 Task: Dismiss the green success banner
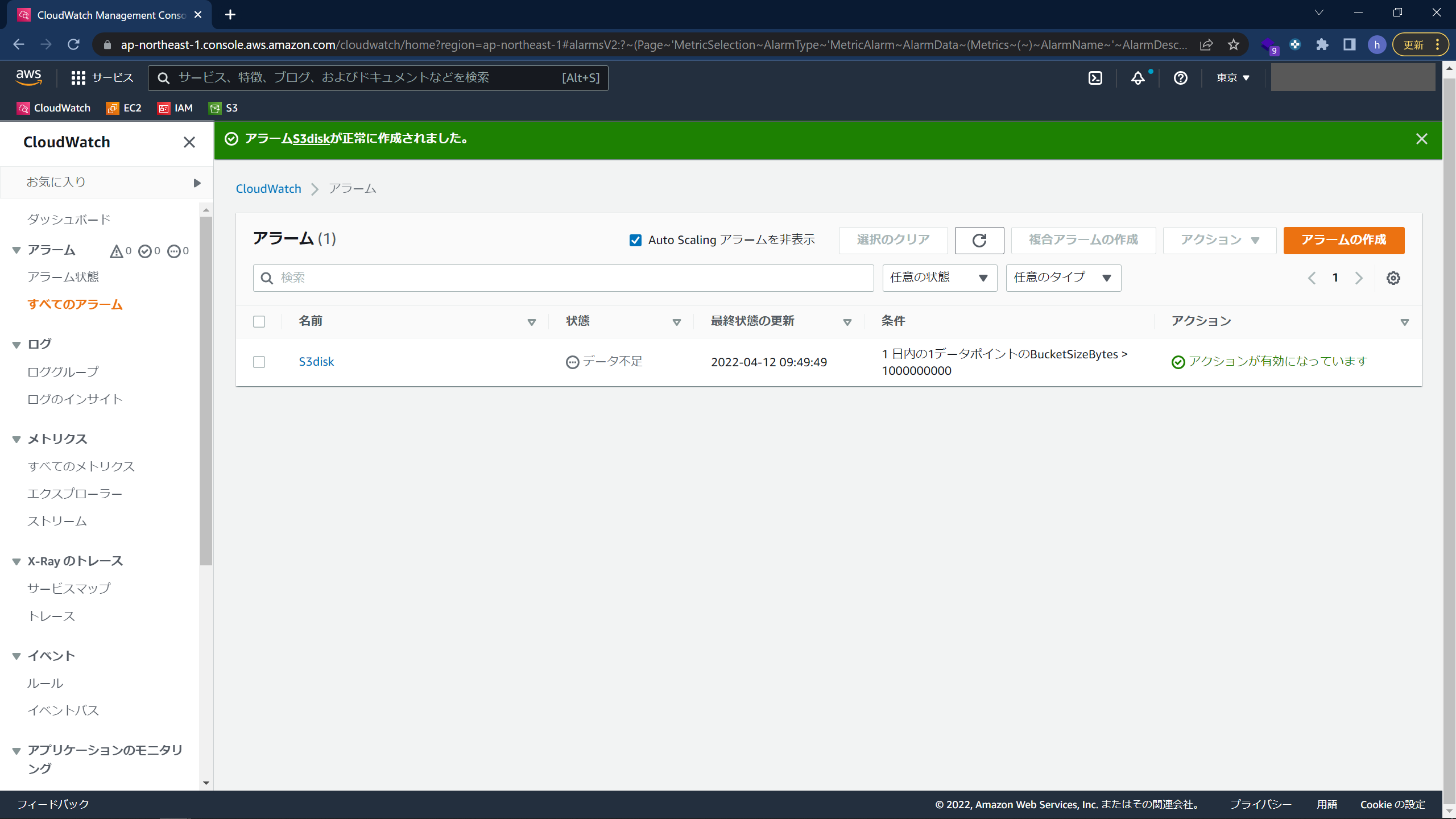pos(1421,139)
